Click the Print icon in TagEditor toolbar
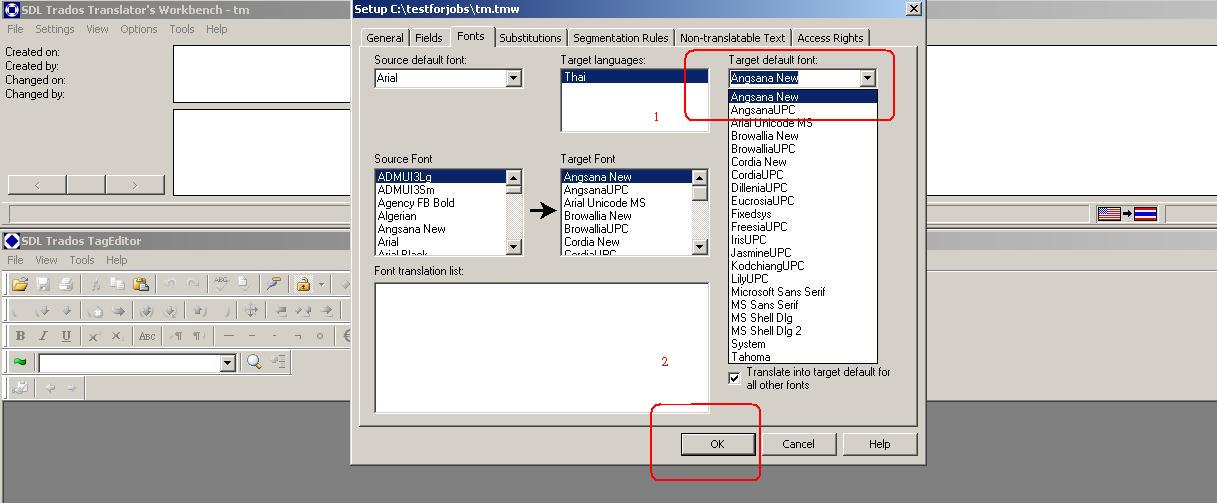Viewport: 1217px width, 503px height. click(x=66, y=285)
